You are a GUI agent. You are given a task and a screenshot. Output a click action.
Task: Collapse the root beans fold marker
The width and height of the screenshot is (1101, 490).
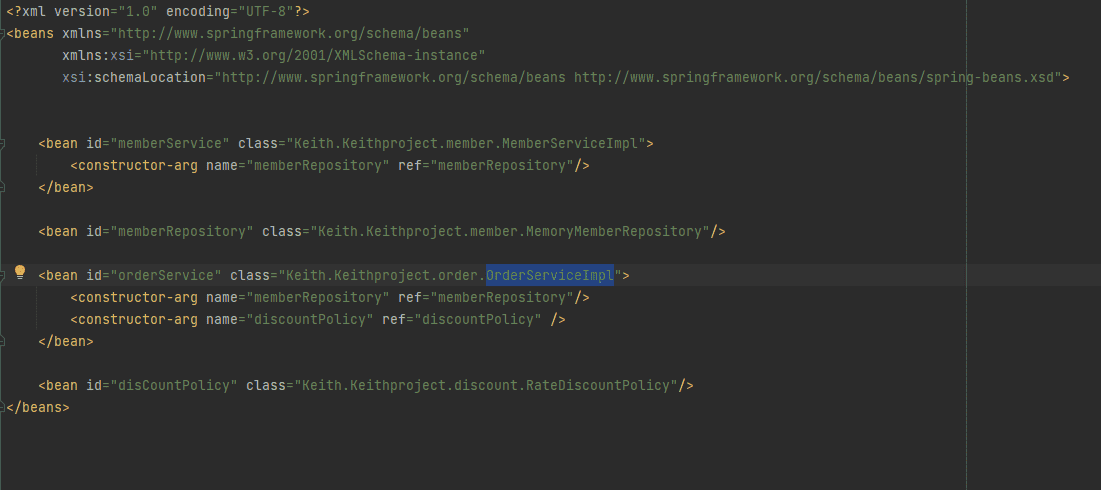(x=3, y=34)
